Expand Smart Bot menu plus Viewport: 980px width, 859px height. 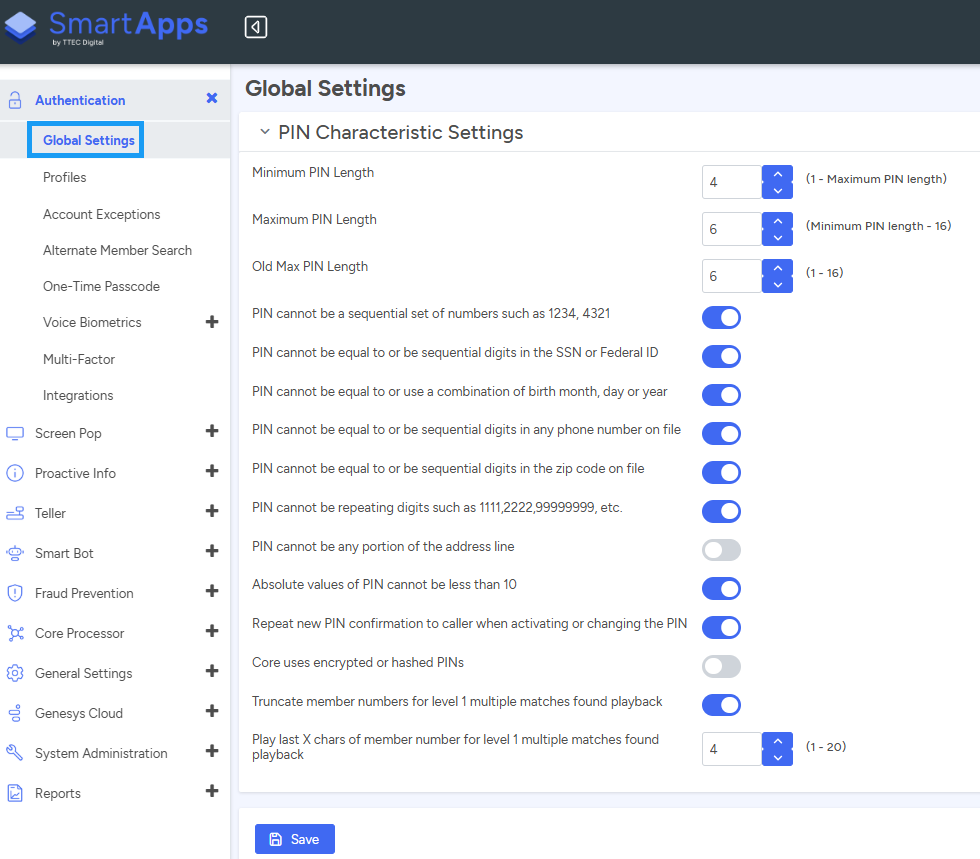click(212, 551)
